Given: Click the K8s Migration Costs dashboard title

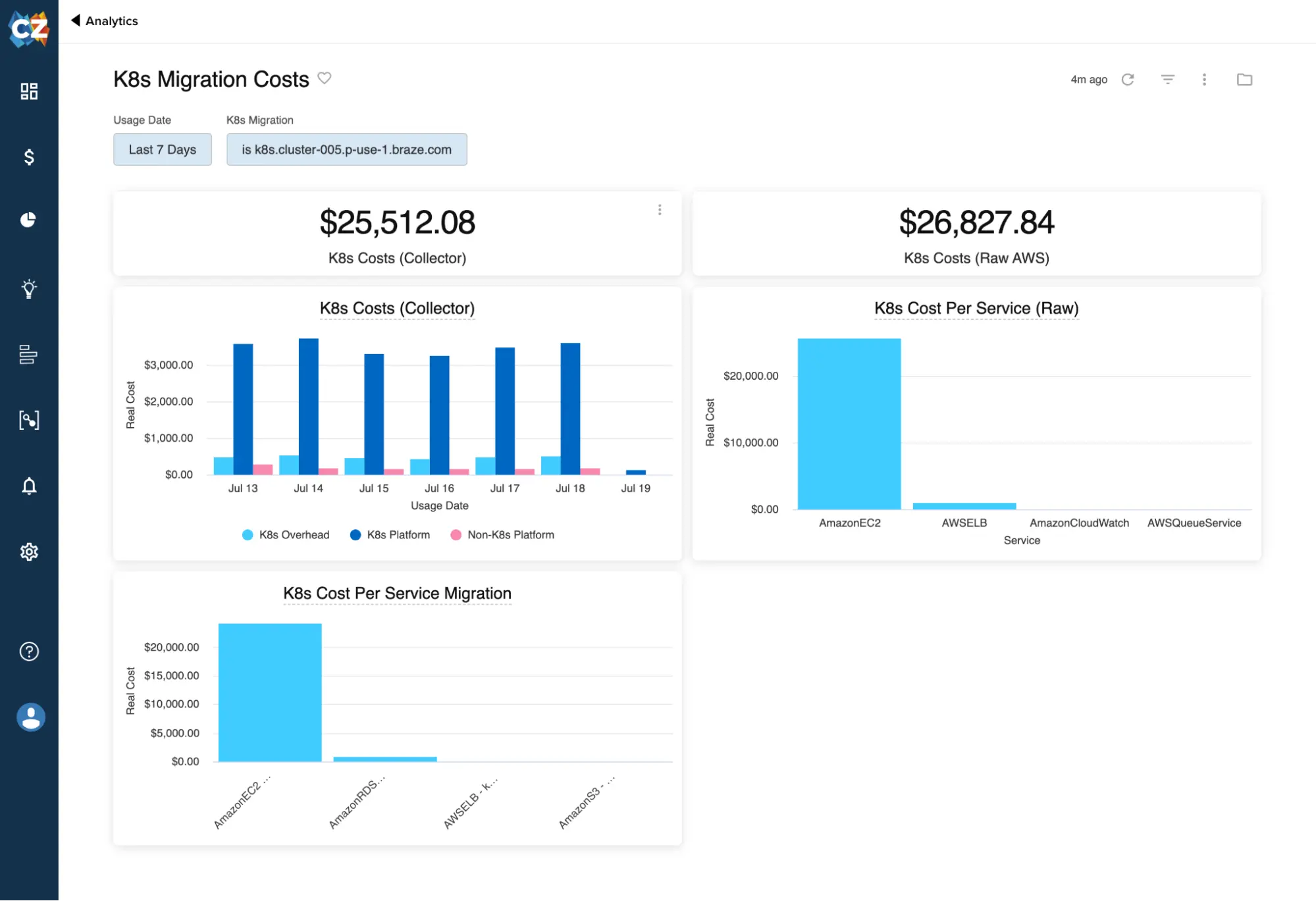Looking at the screenshot, I should (211, 79).
